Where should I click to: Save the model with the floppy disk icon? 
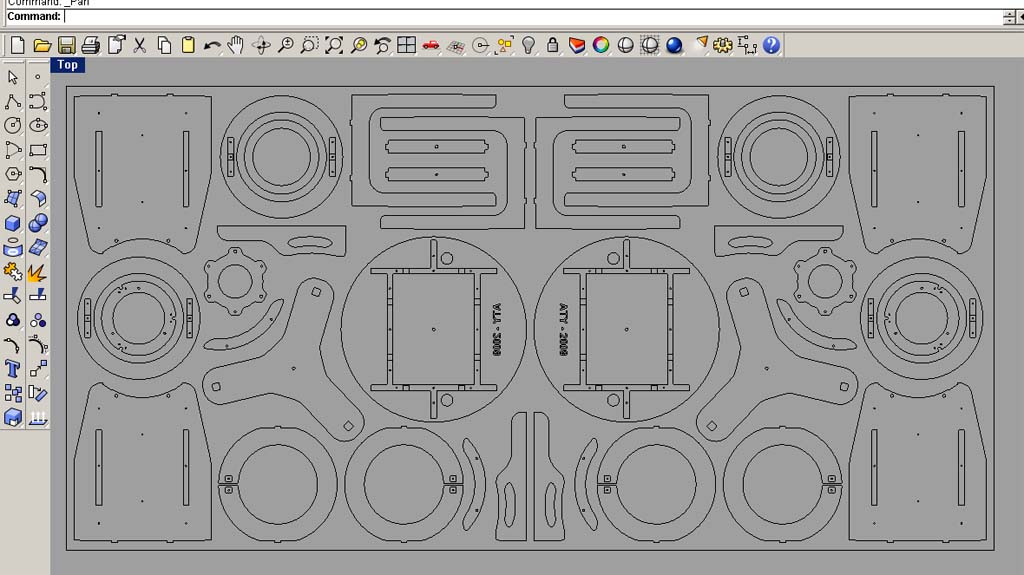[x=66, y=45]
